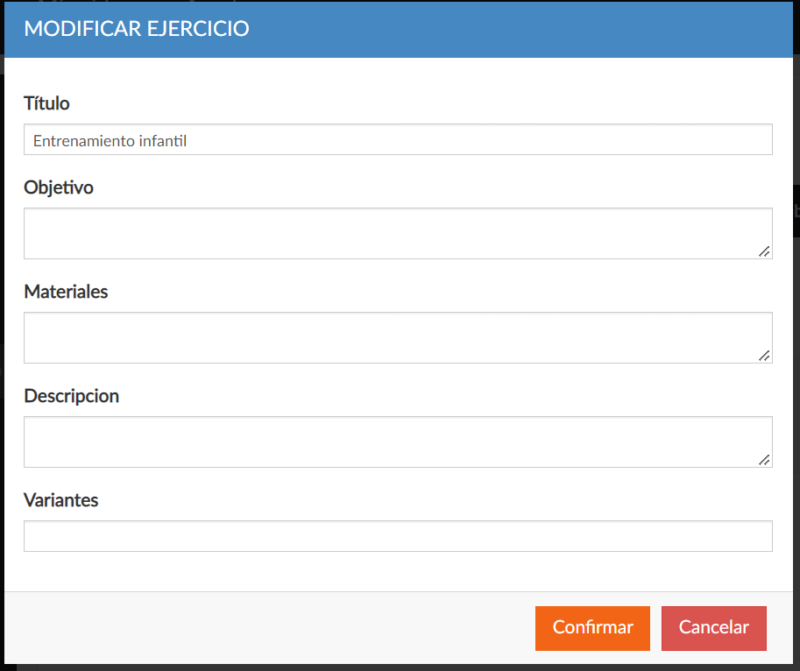Click inside the Materiales text area
800x671 pixels.
click(398, 338)
